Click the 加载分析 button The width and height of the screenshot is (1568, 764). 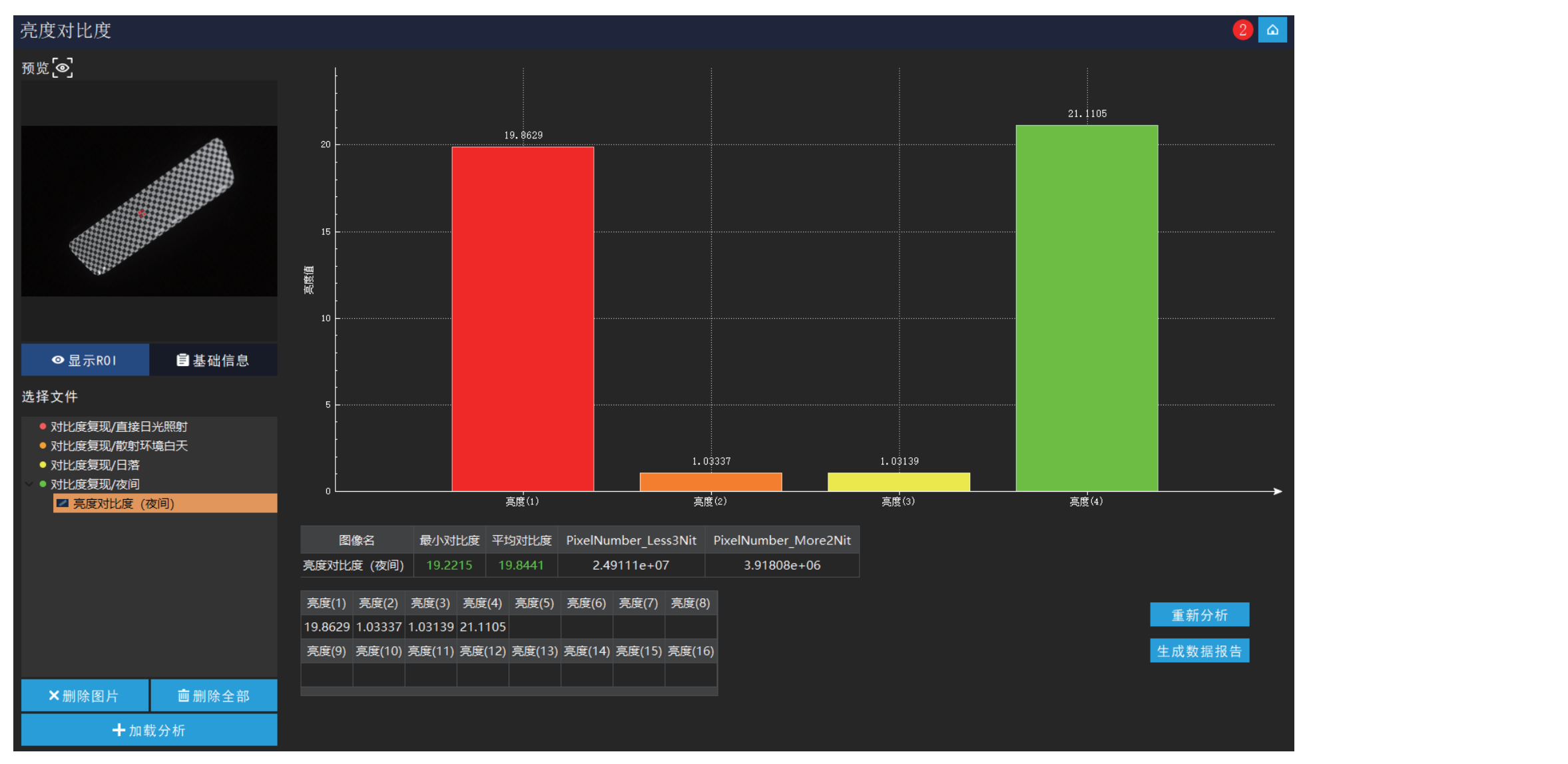click(x=149, y=730)
